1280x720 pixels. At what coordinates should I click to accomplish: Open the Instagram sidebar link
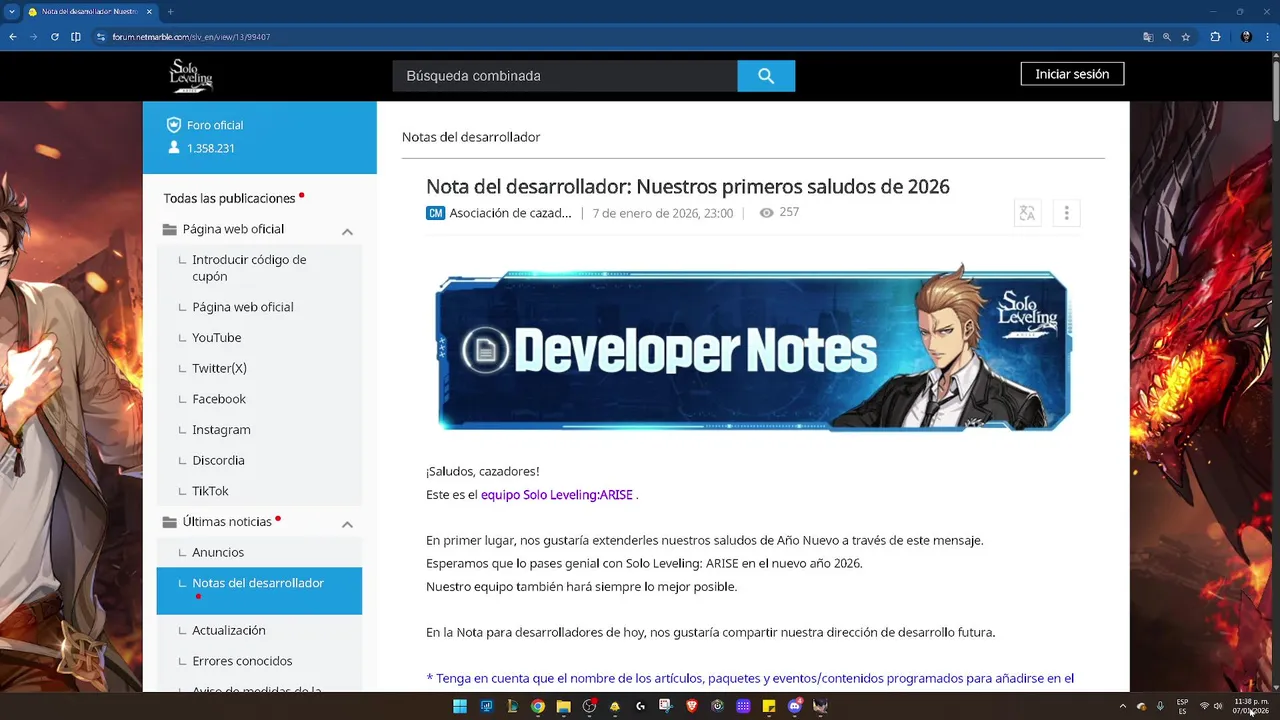221,430
